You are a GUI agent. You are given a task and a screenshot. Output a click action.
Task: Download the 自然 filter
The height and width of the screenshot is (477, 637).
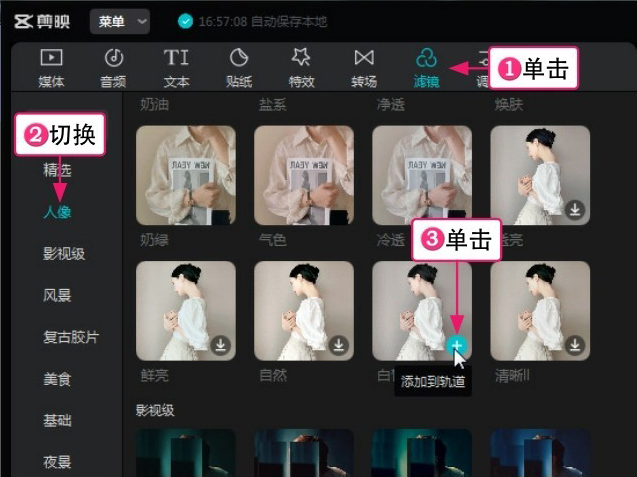(x=338, y=345)
